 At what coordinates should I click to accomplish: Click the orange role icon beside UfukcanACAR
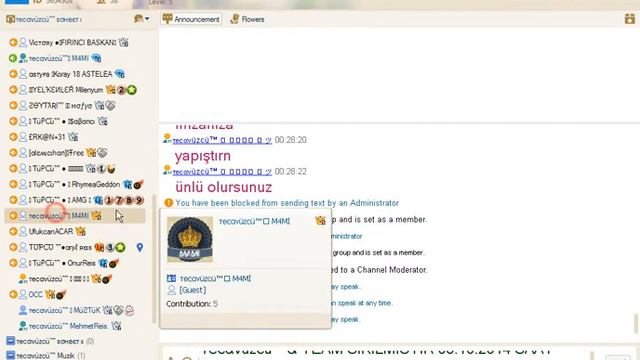pyautogui.click(x=13, y=231)
